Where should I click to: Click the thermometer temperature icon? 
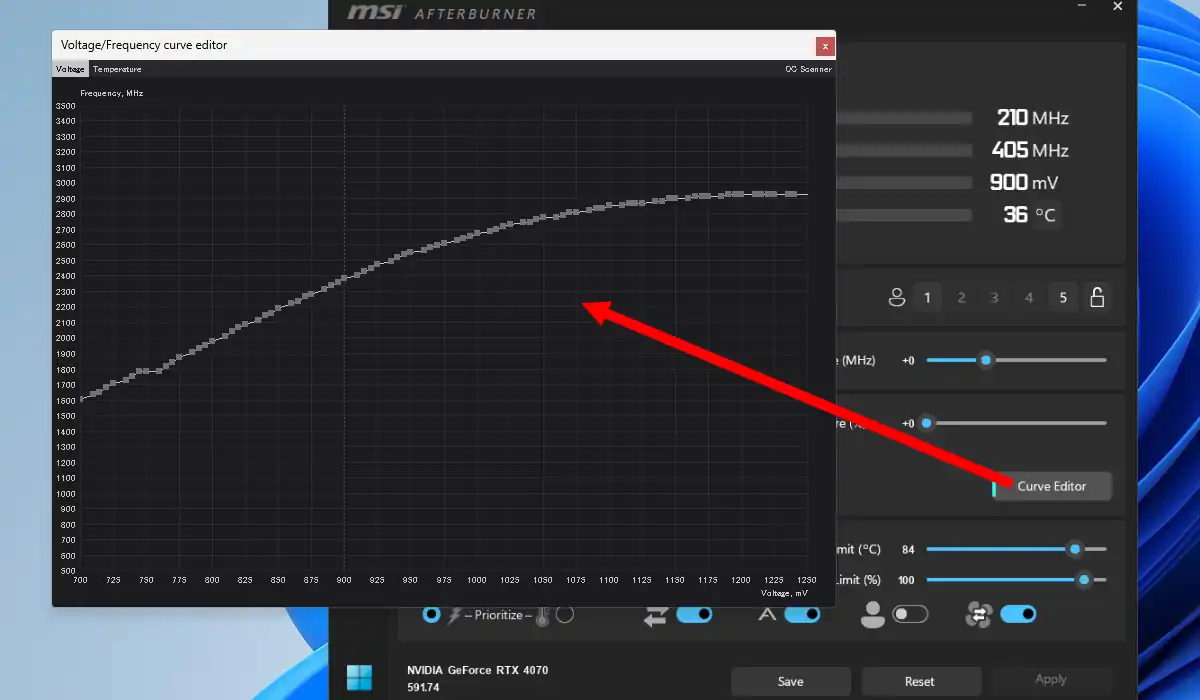[542, 615]
